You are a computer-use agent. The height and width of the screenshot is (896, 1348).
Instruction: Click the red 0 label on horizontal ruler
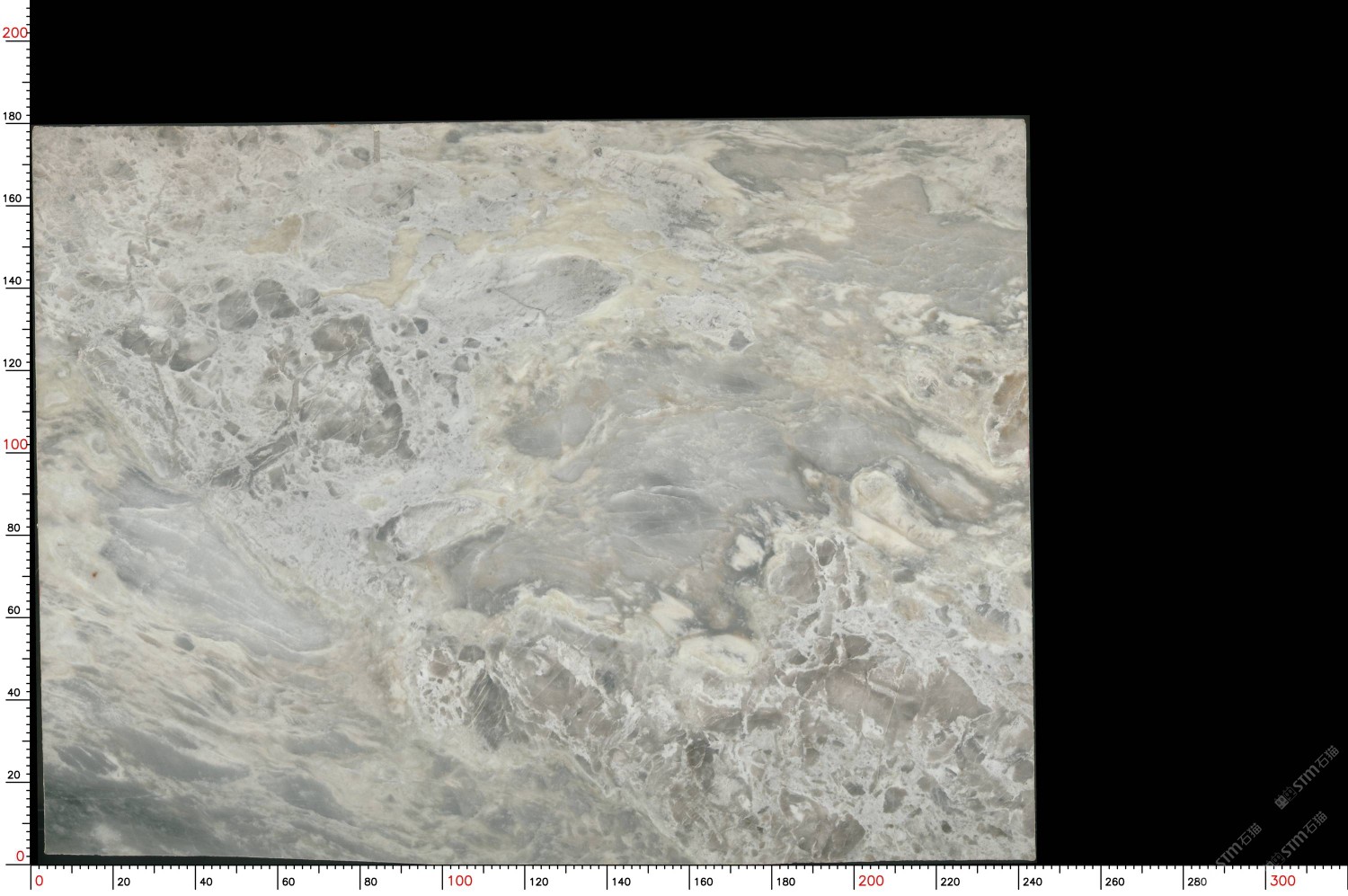(39, 881)
